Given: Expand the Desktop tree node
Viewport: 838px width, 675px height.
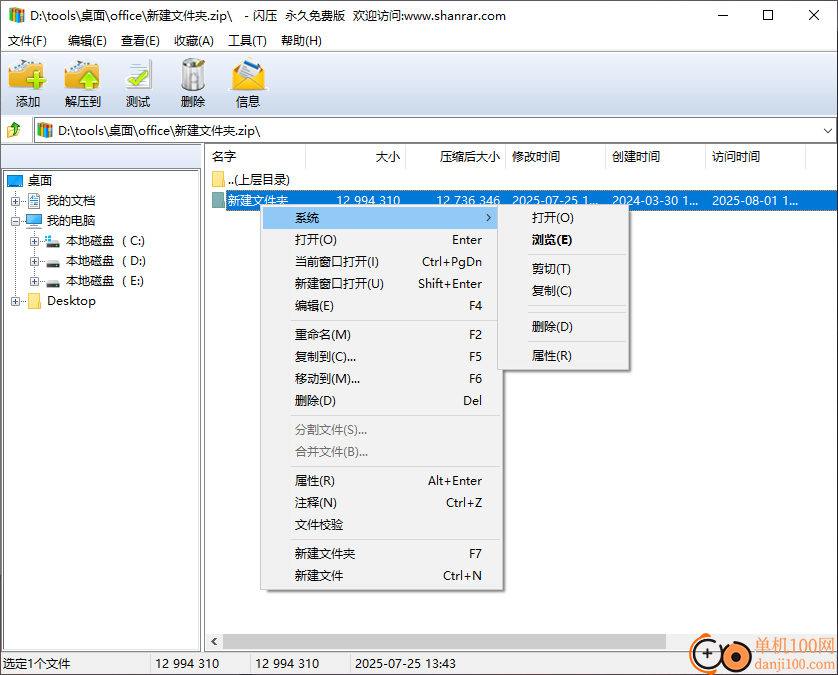Looking at the screenshot, I should click(x=15, y=301).
